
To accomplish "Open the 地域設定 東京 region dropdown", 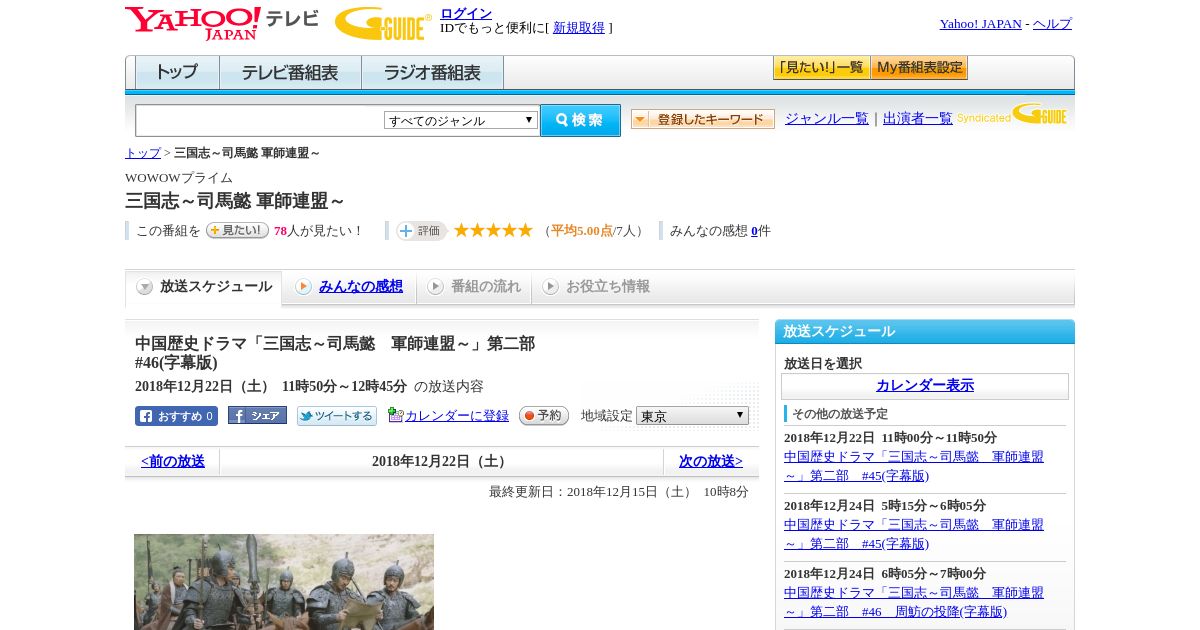I will (x=692, y=415).
